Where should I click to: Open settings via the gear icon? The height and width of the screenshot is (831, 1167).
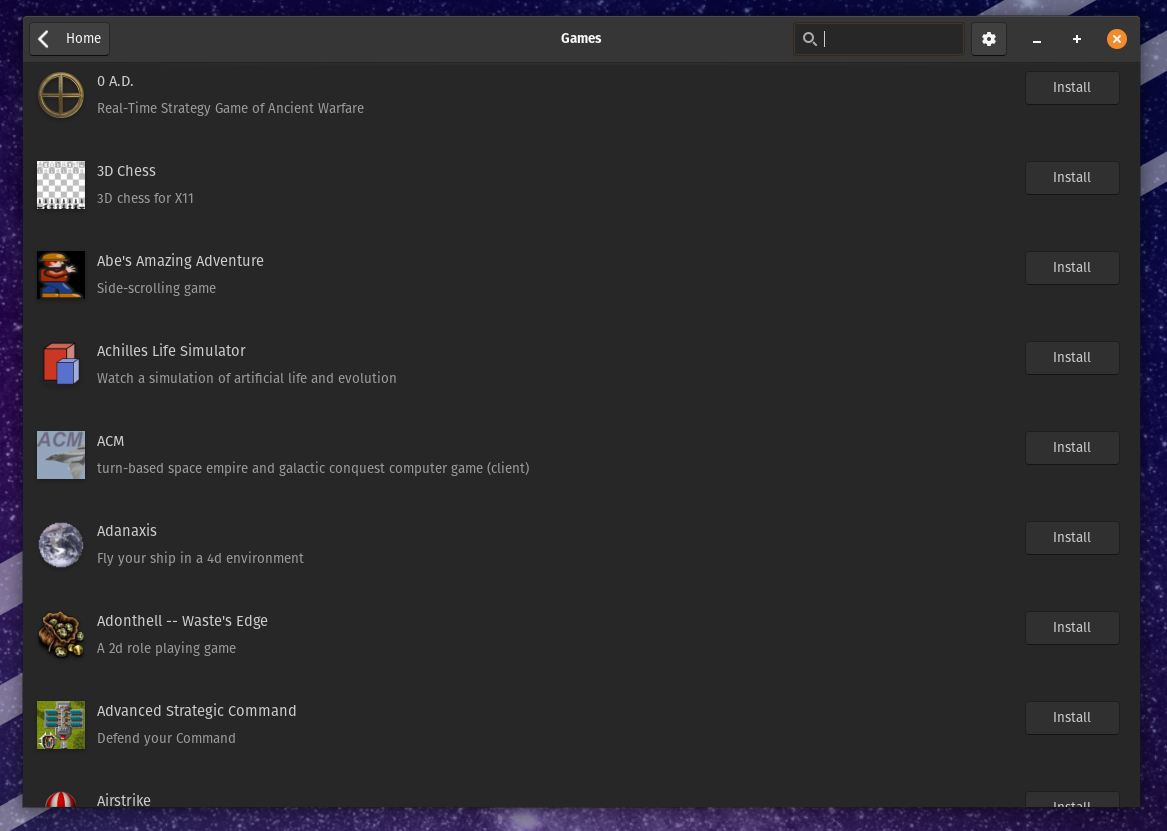pos(989,39)
